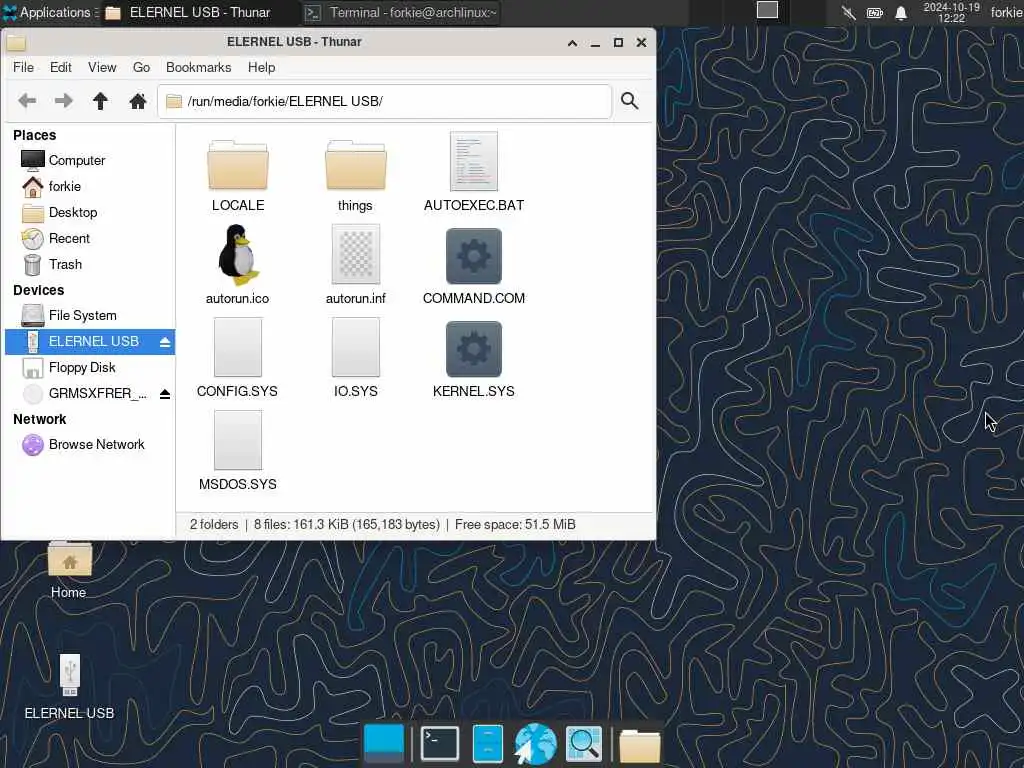Open the Home desktop icon
This screenshot has width=1024, height=768.
tap(69, 570)
